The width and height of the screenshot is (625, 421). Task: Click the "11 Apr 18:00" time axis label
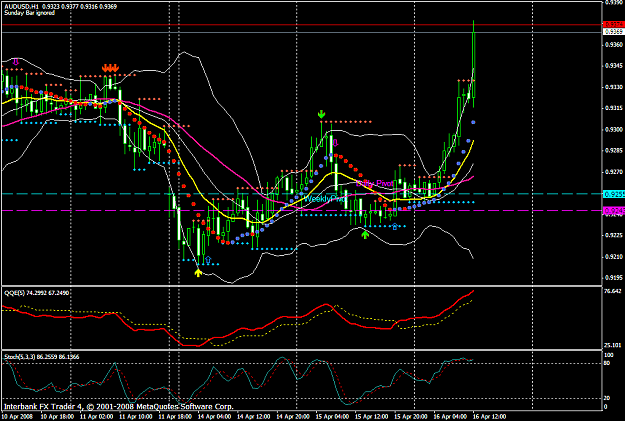(175, 417)
